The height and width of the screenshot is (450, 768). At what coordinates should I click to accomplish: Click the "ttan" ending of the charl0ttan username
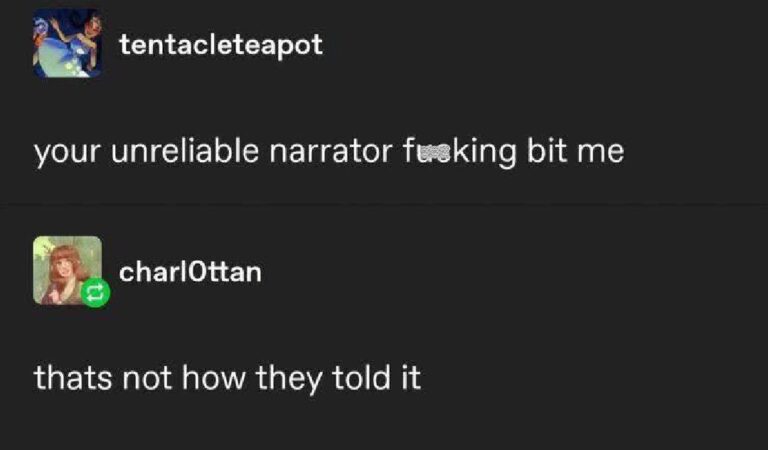click(238, 271)
